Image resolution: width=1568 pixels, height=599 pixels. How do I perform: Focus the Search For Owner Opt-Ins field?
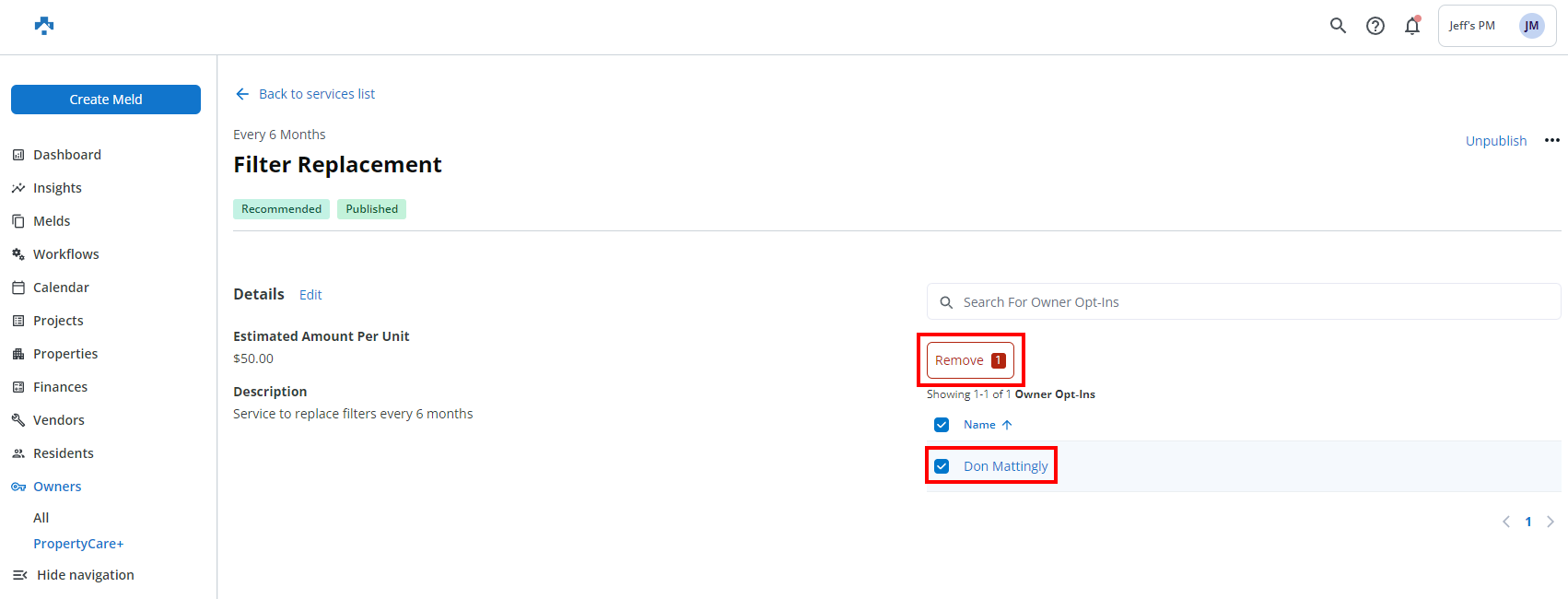pos(1244,302)
